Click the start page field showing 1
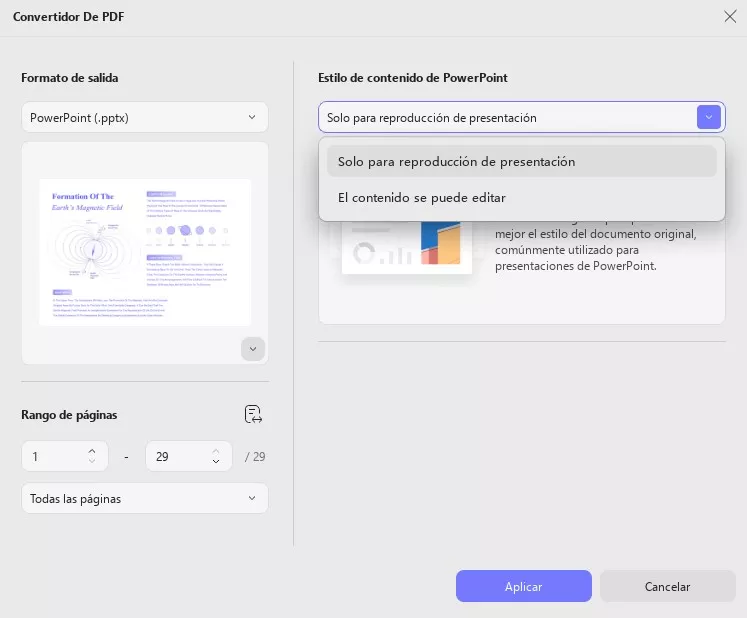 click(x=65, y=456)
